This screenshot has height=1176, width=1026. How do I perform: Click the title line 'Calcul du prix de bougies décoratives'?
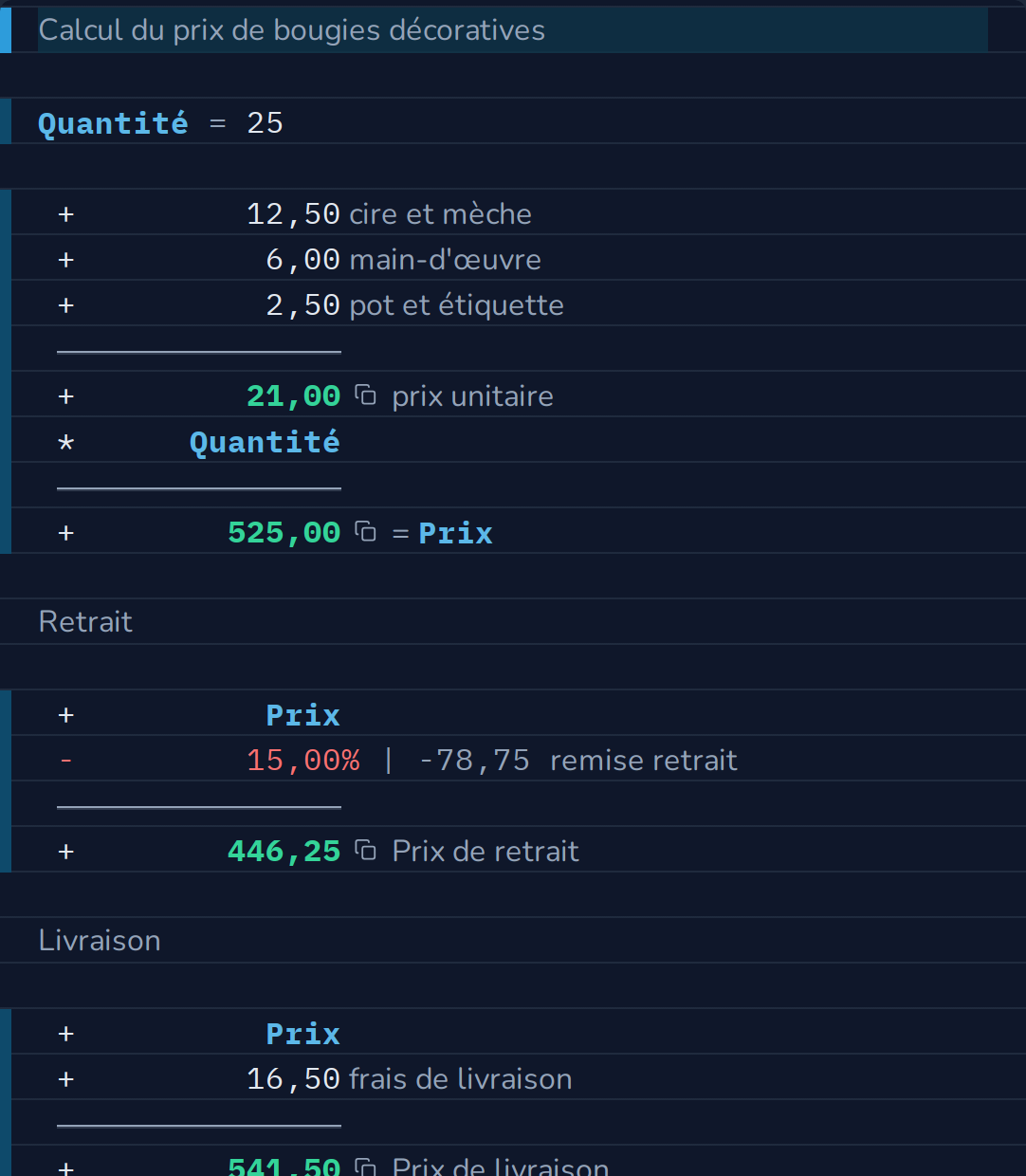point(291,30)
